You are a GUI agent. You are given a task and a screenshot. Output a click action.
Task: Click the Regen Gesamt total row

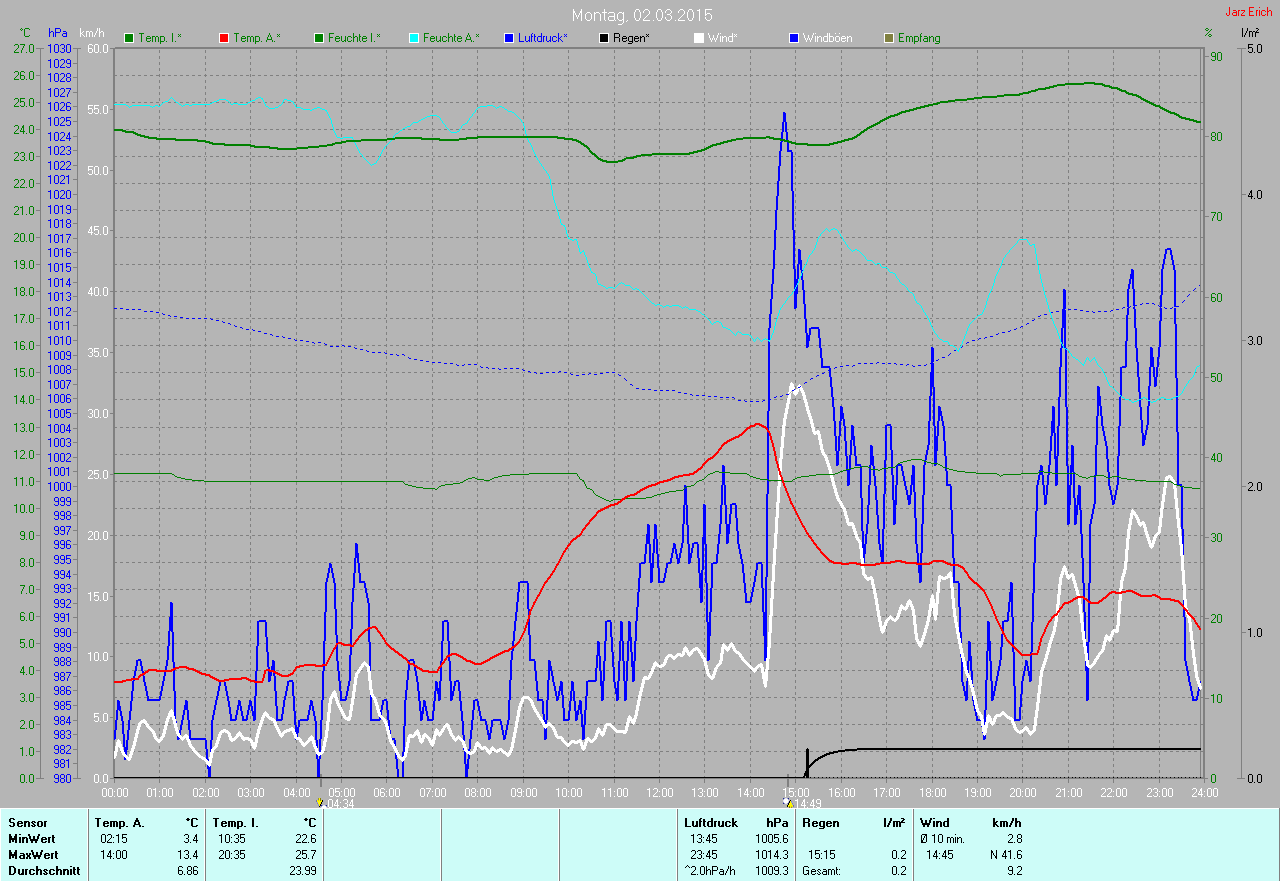855,871
